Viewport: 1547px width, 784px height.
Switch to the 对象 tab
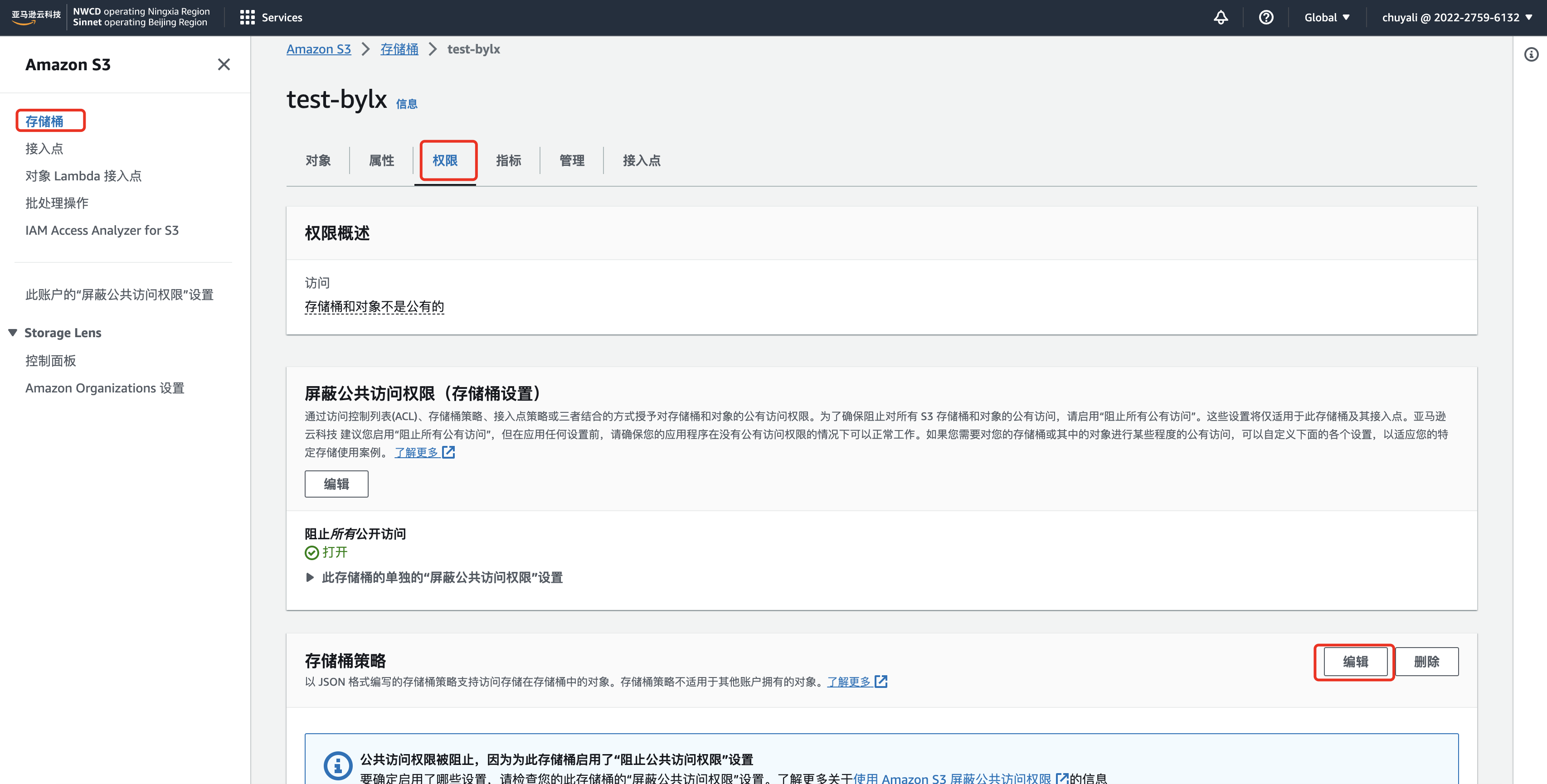click(318, 160)
